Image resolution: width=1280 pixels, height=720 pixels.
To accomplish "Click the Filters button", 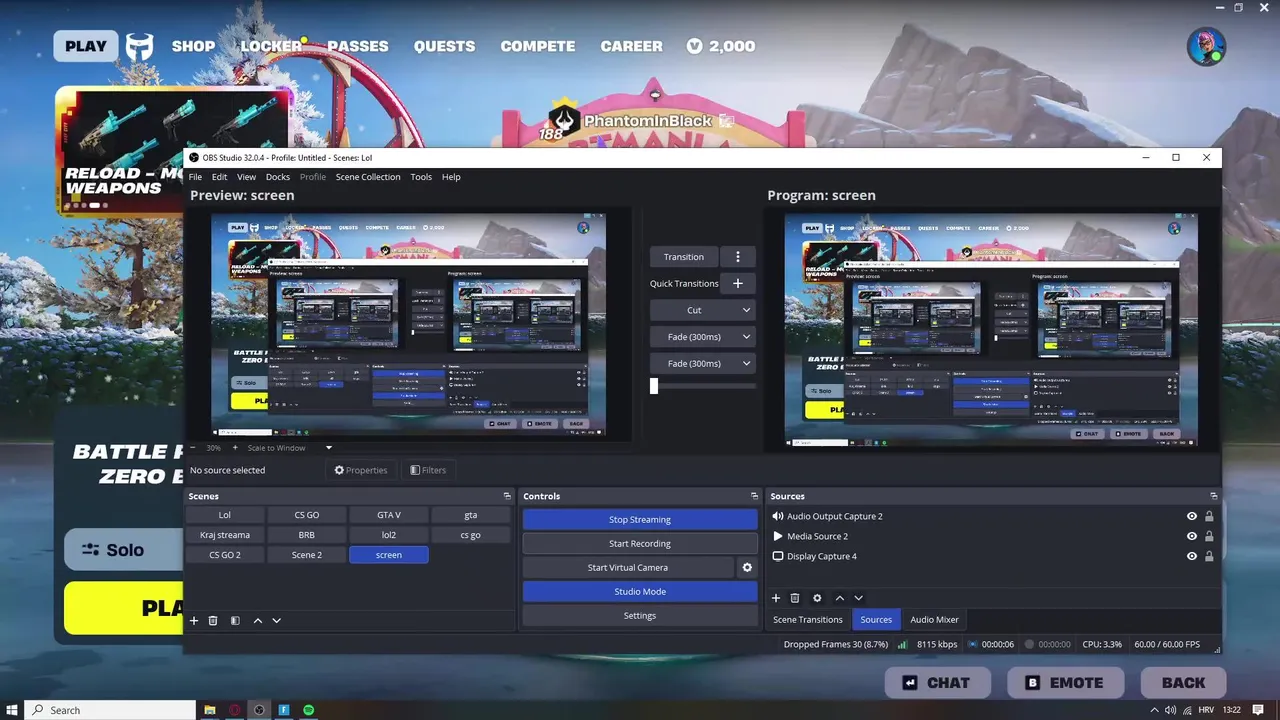I will point(428,470).
